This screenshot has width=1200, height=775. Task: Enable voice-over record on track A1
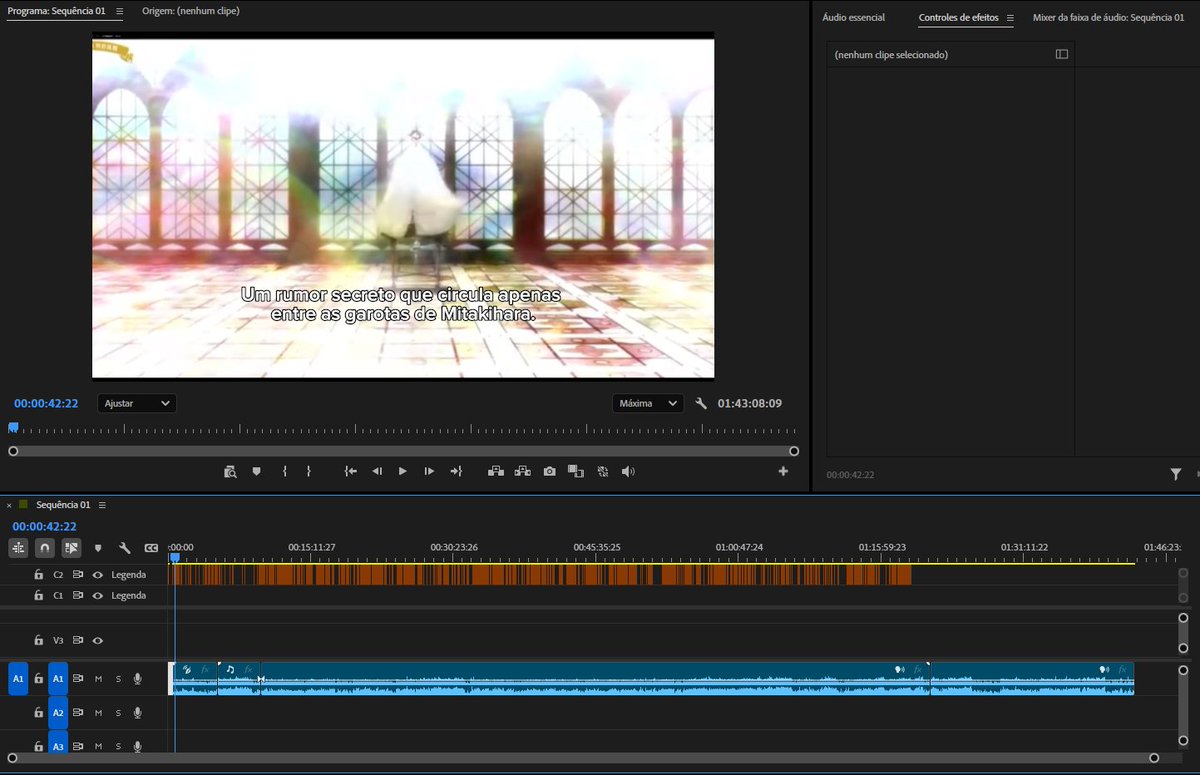[138, 679]
